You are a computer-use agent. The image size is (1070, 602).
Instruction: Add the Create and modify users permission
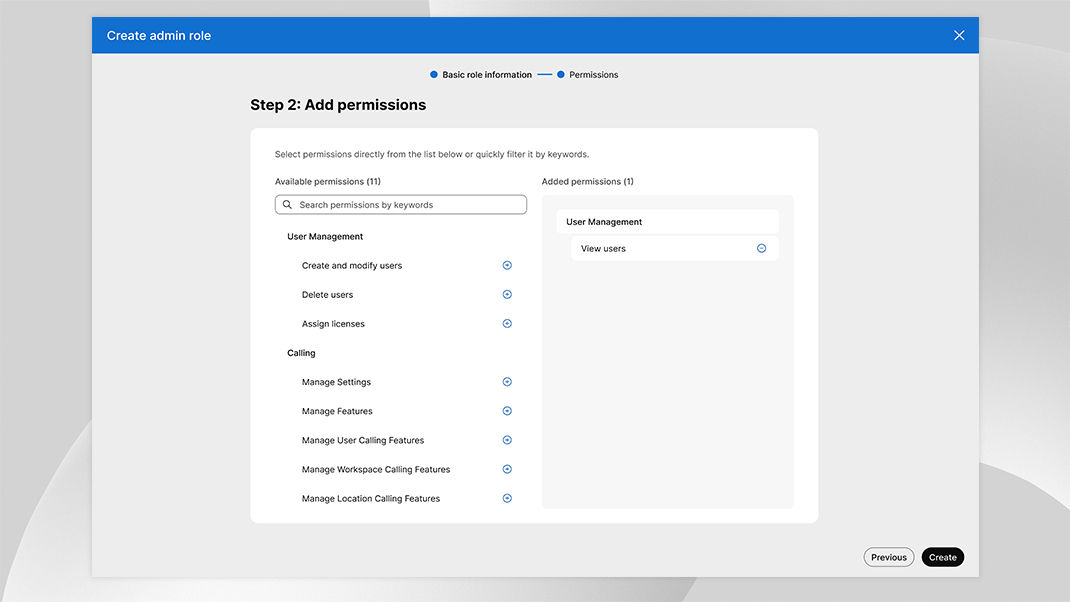507,266
